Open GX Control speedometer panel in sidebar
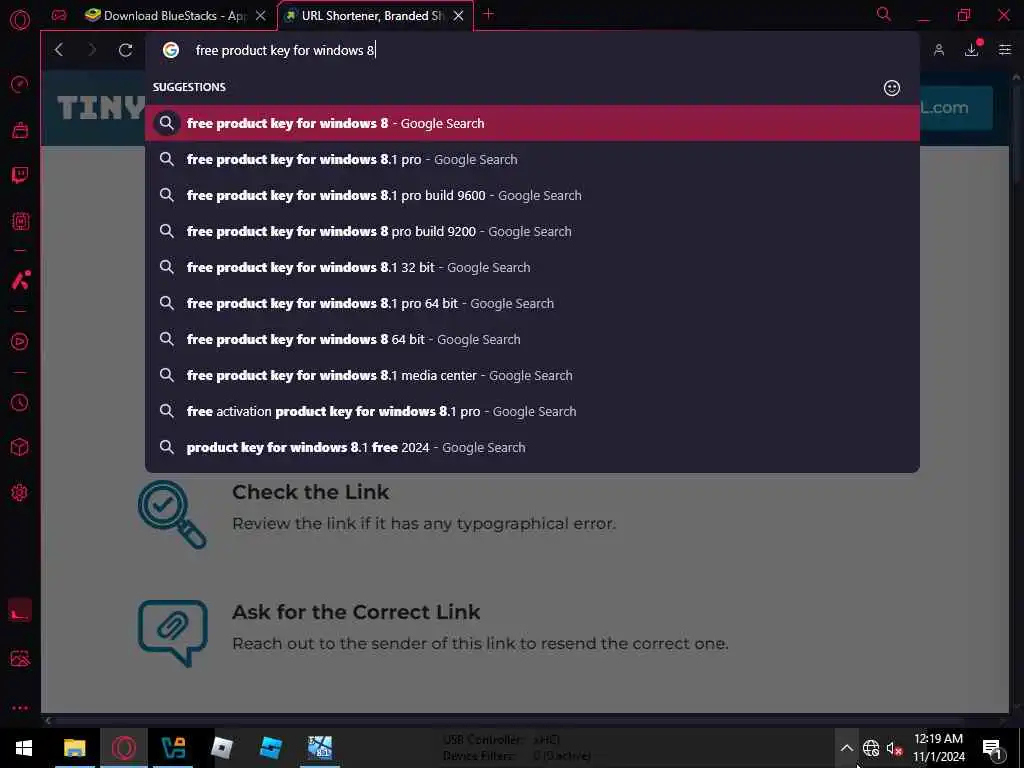1024x768 pixels. pyautogui.click(x=20, y=84)
